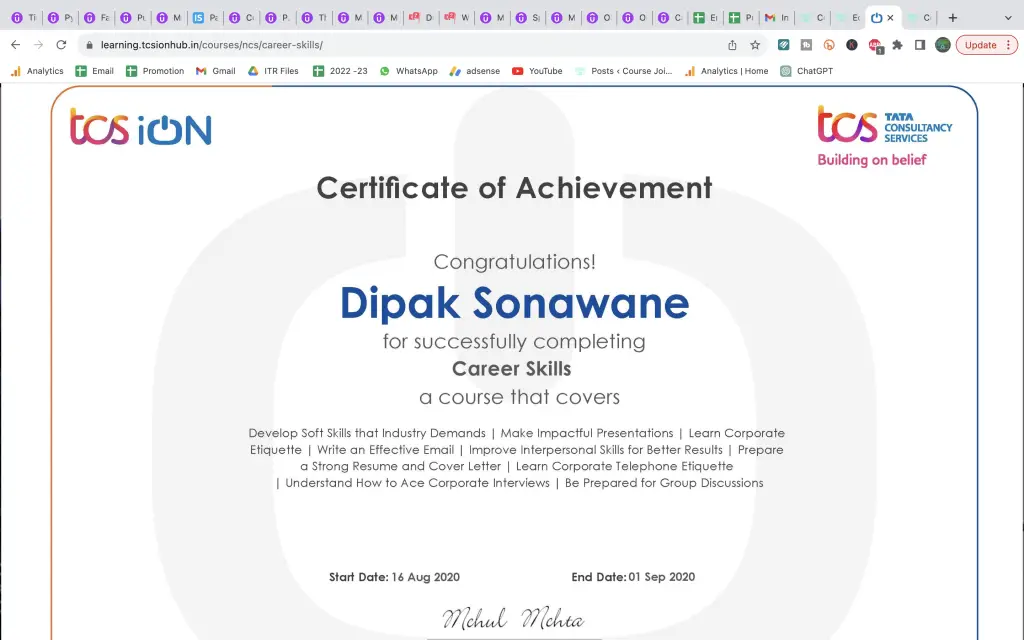Switch to the green sheets 'Ei' tab
This screenshot has width=1024, height=640.
click(x=705, y=18)
